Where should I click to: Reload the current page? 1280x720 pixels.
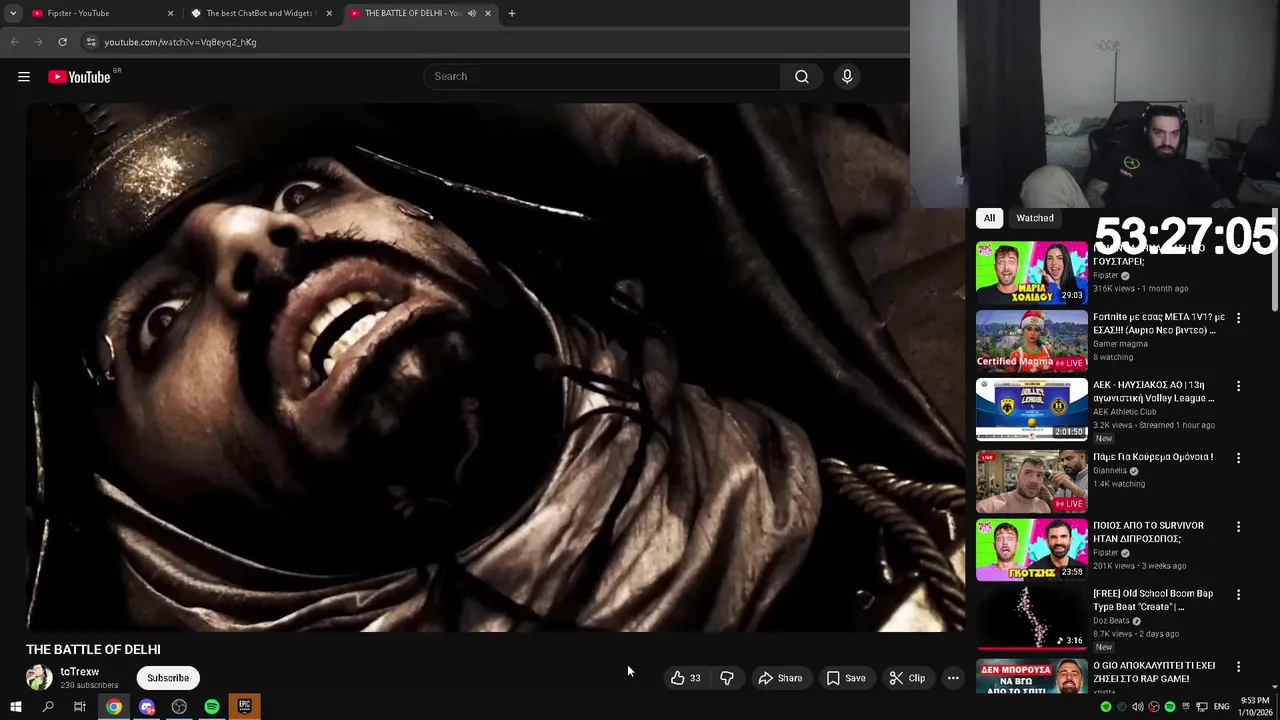coord(62,42)
